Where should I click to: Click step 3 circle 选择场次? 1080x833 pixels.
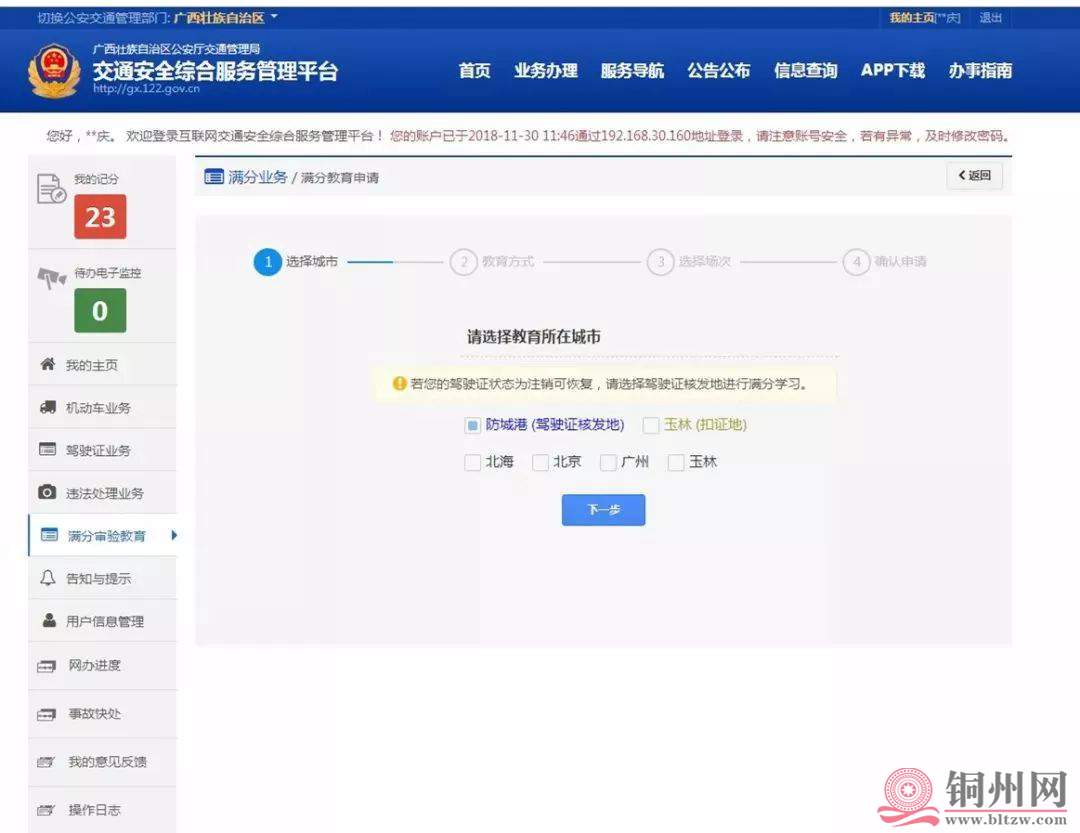pos(661,262)
